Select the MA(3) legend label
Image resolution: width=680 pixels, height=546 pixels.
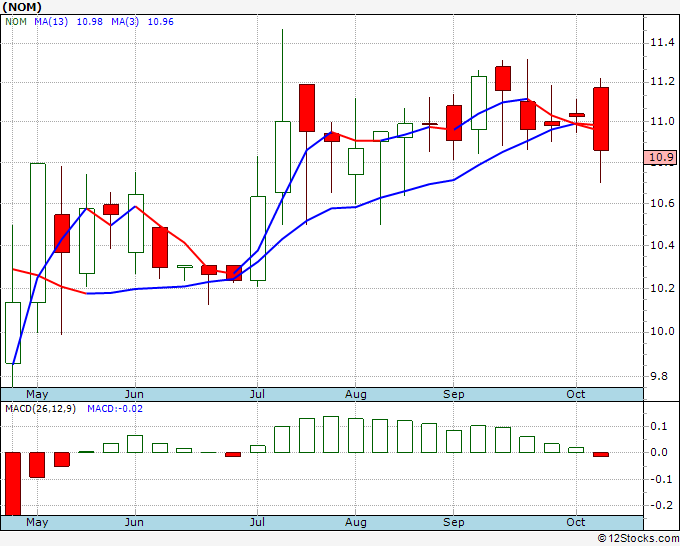point(125,22)
